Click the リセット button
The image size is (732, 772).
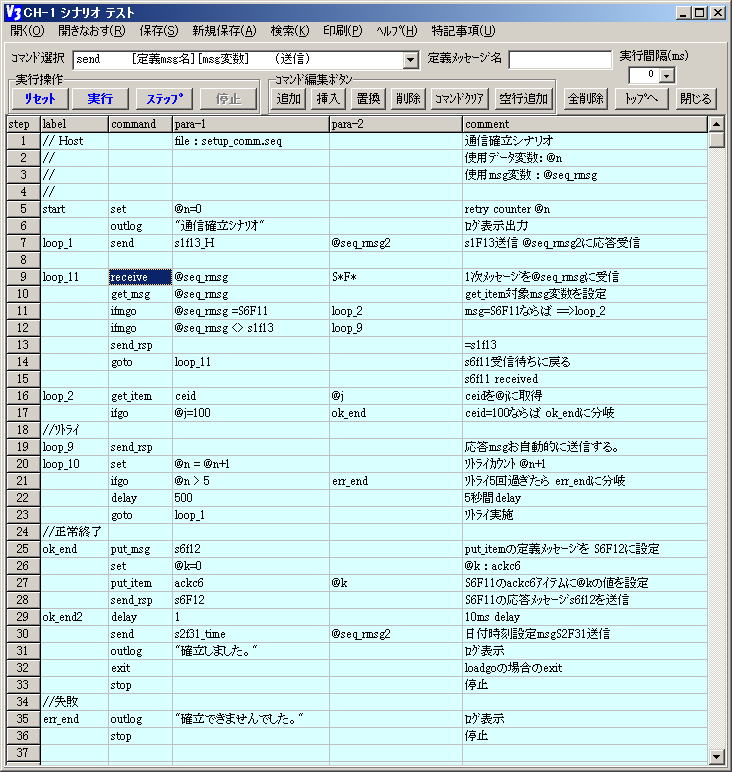click(40, 98)
